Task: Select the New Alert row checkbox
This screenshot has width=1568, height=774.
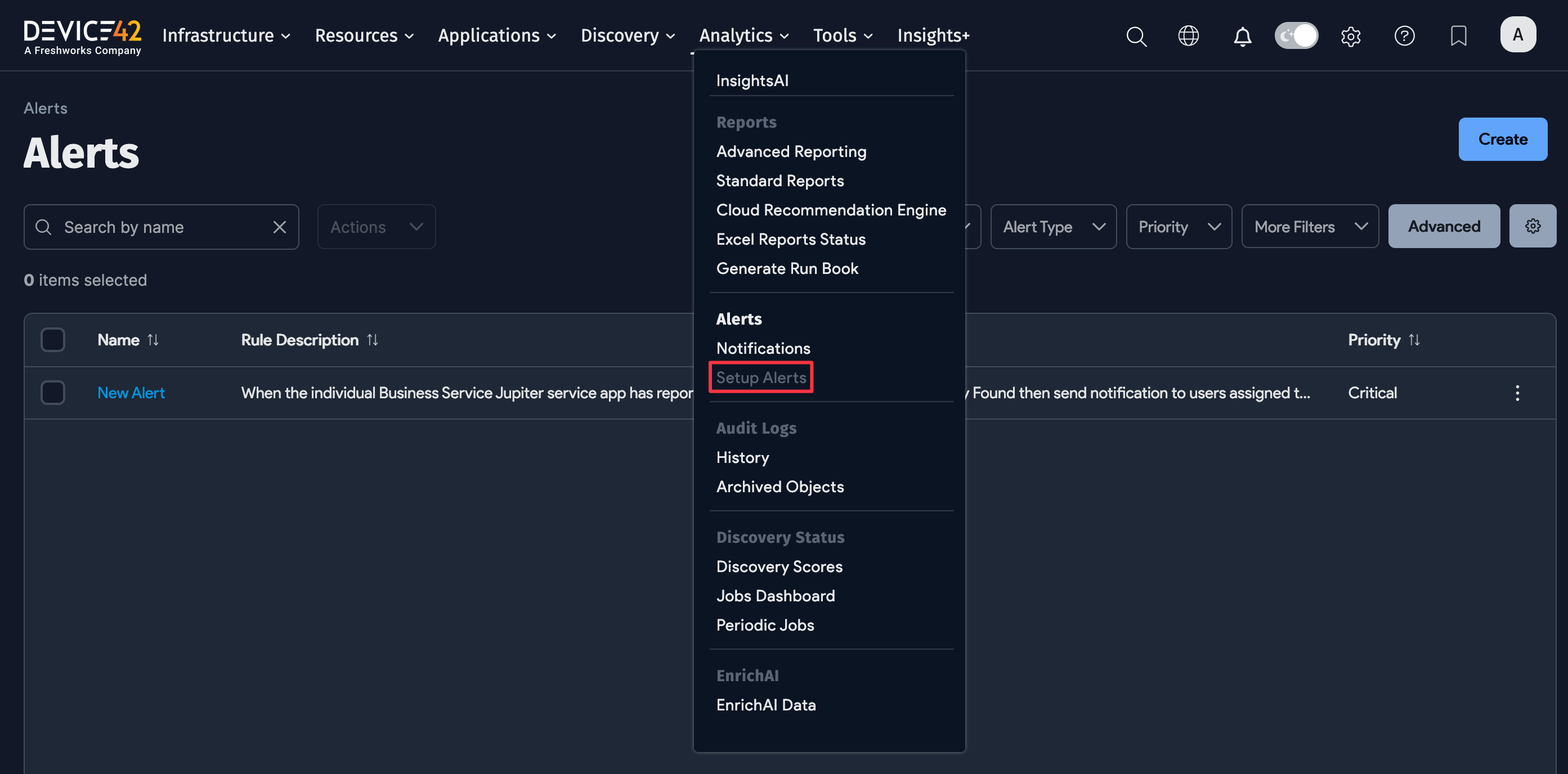Action: (52, 393)
